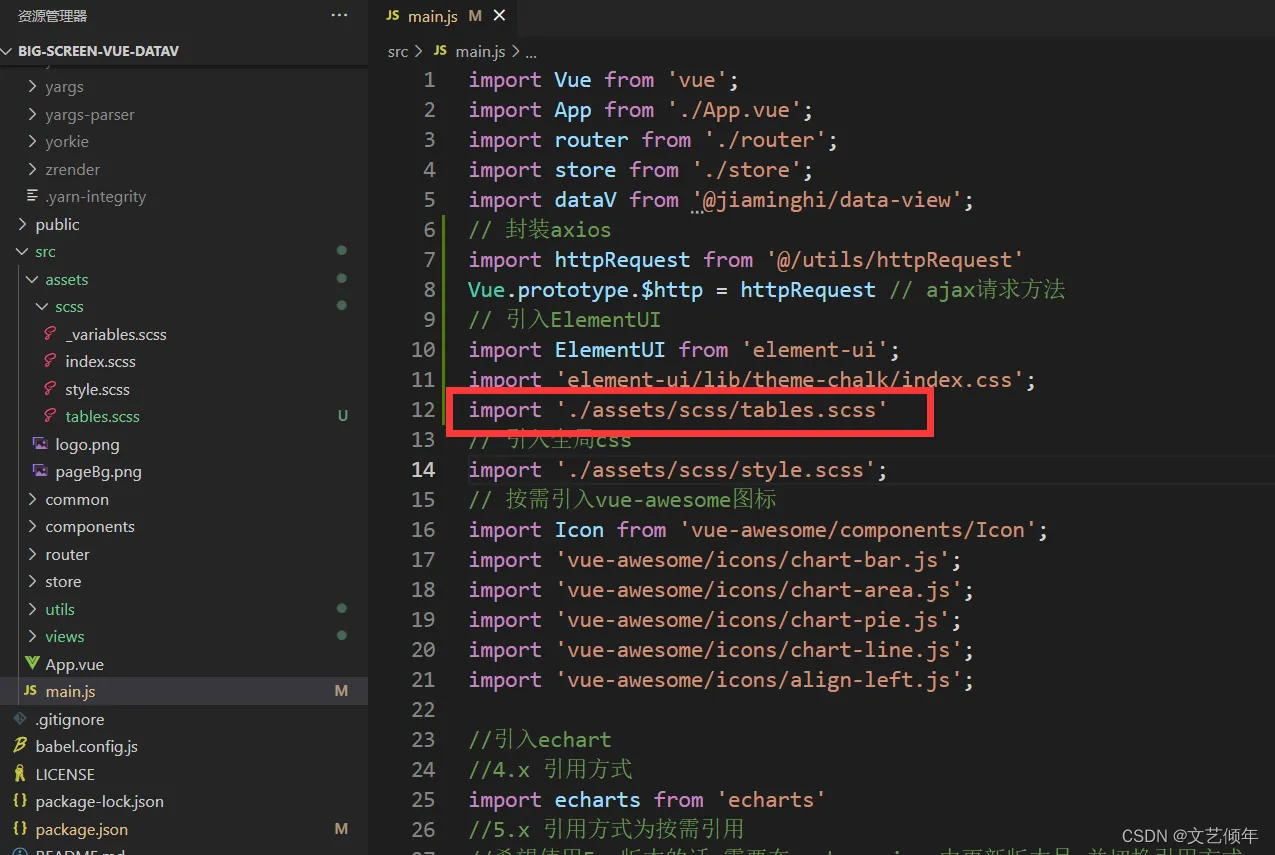Click the Vue icon beside App.vue
The width and height of the screenshot is (1275, 855).
click(30, 664)
